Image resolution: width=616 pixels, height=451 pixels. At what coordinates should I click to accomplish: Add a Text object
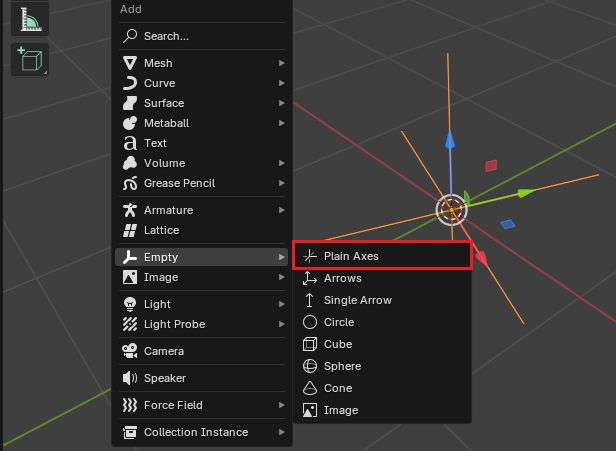(x=202, y=143)
